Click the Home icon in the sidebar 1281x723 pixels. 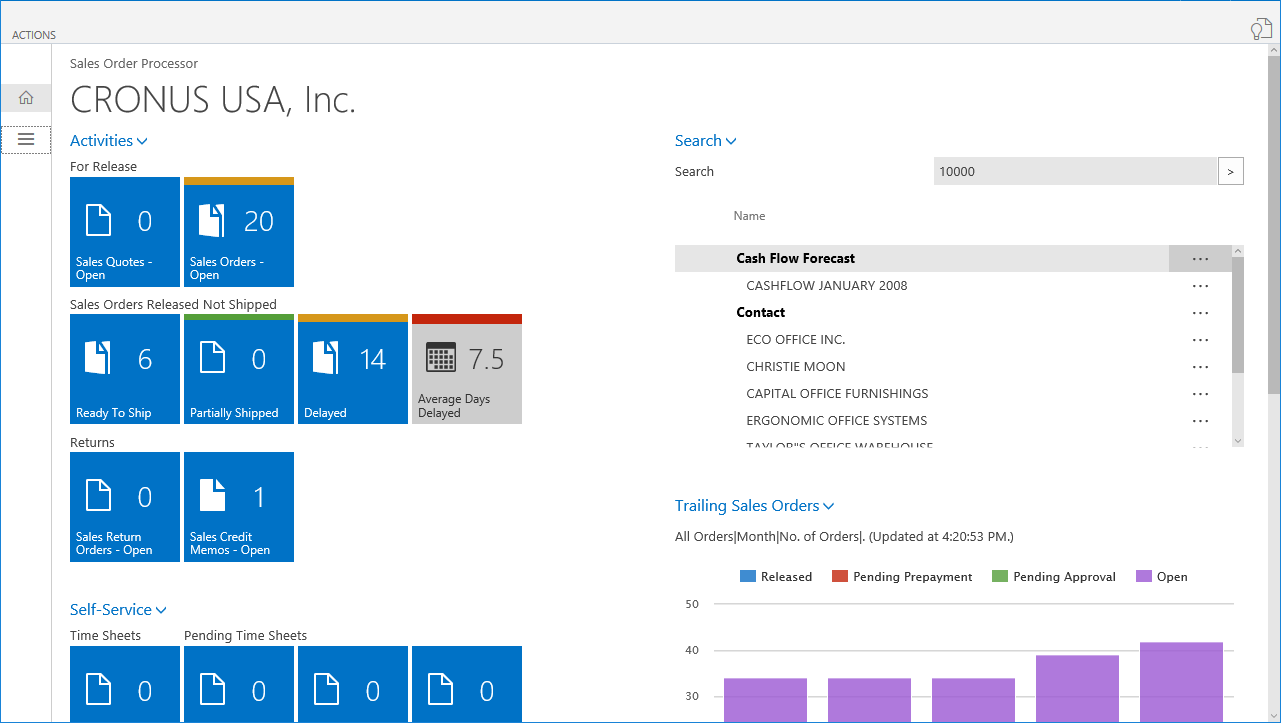coord(26,98)
